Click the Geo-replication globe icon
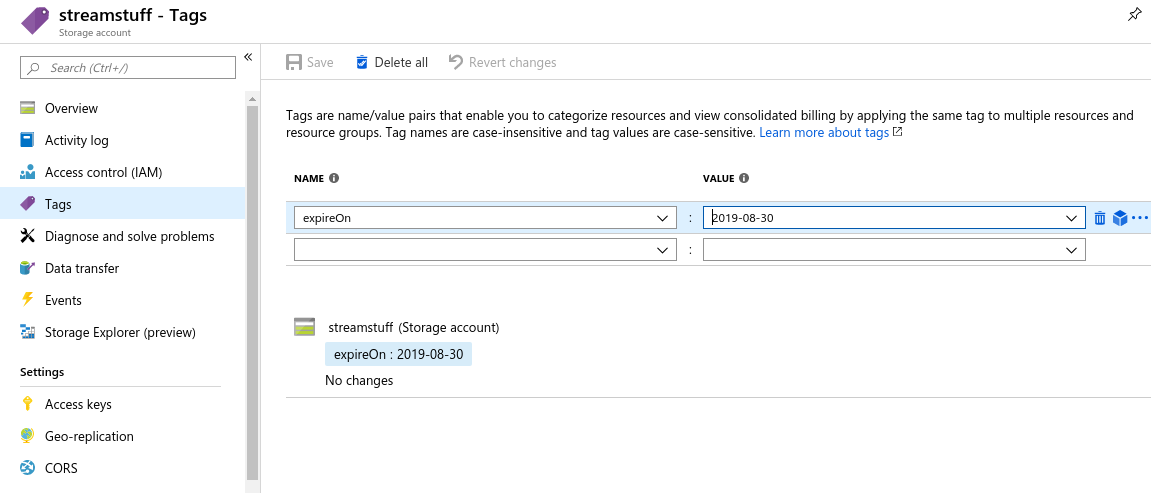The height and width of the screenshot is (493, 1151). (28, 436)
